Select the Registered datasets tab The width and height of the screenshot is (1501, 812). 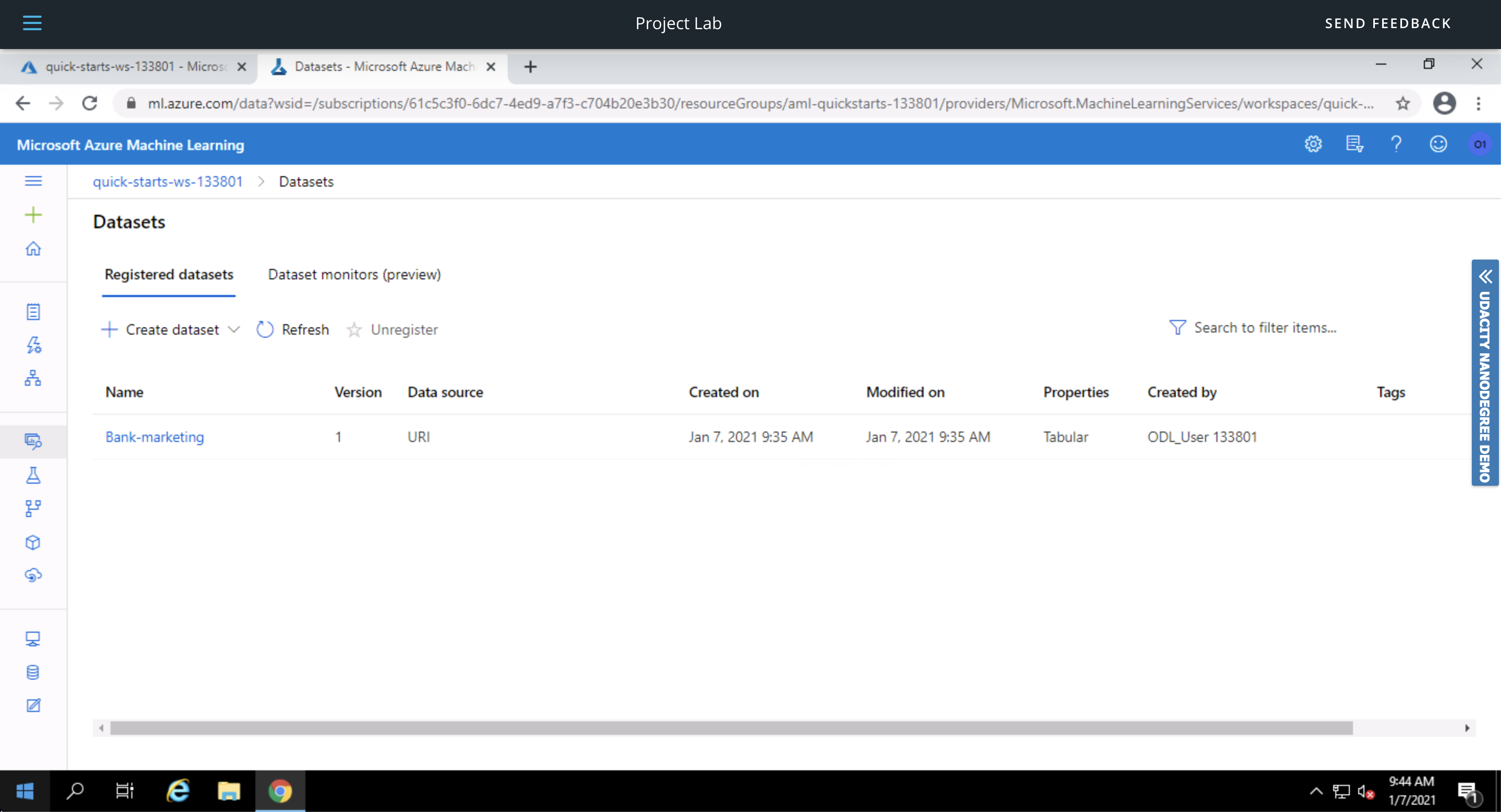click(x=169, y=274)
